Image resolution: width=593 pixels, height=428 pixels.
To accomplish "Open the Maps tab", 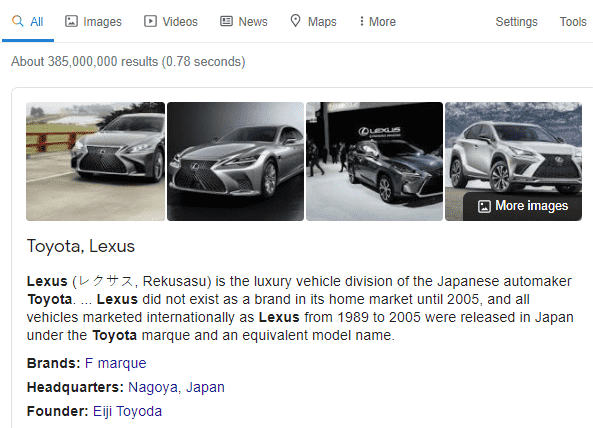I will 313,22.
